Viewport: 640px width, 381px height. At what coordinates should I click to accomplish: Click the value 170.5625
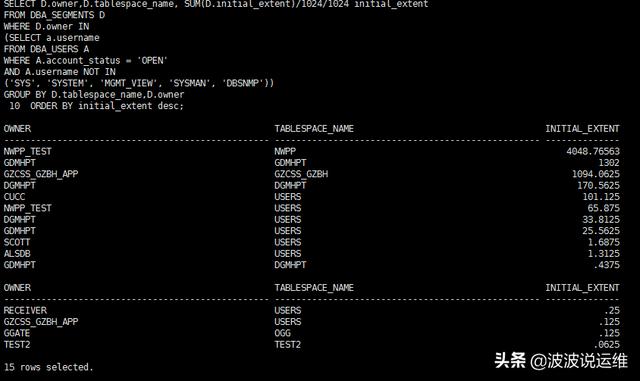[x=598, y=186]
